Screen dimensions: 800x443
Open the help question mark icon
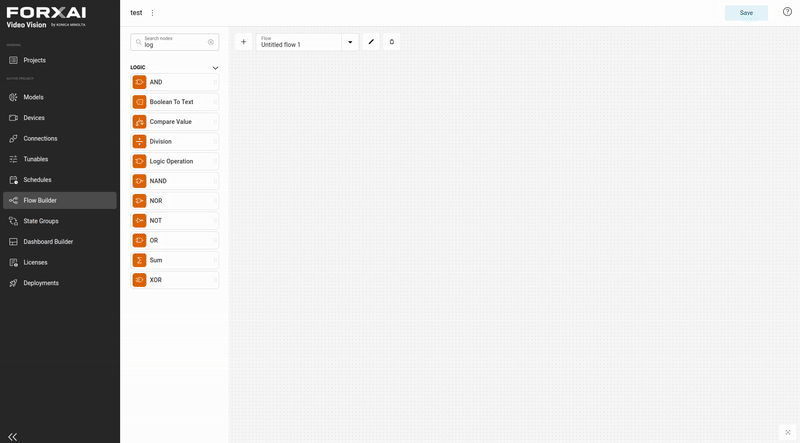(x=787, y=12)
